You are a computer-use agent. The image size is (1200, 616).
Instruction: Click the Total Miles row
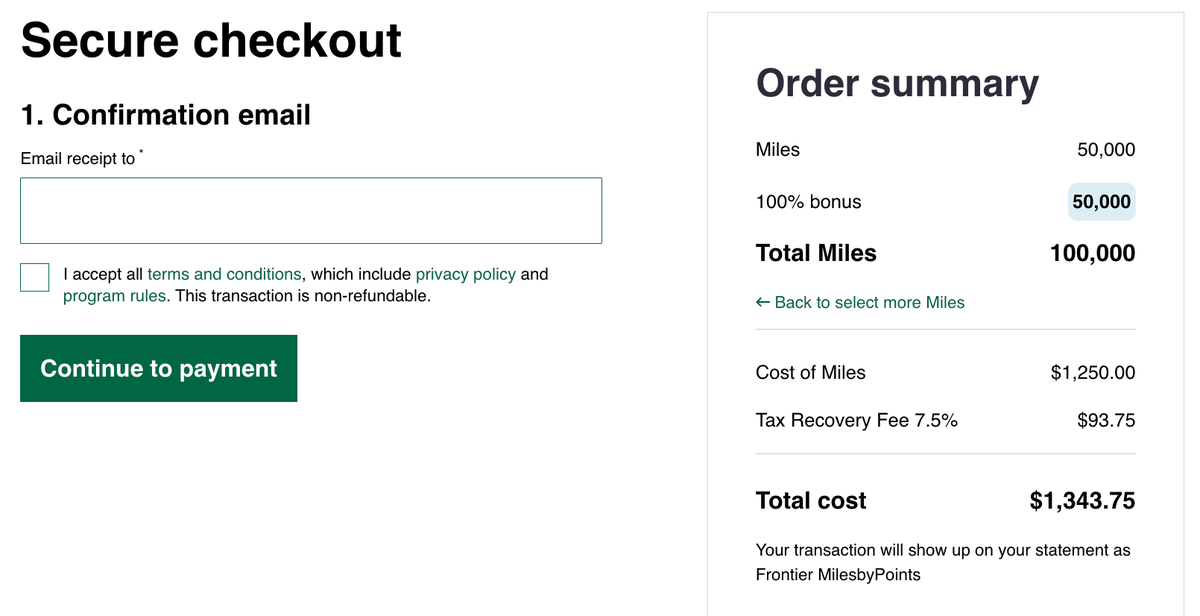pyautogui.click(x=945, y=253)
